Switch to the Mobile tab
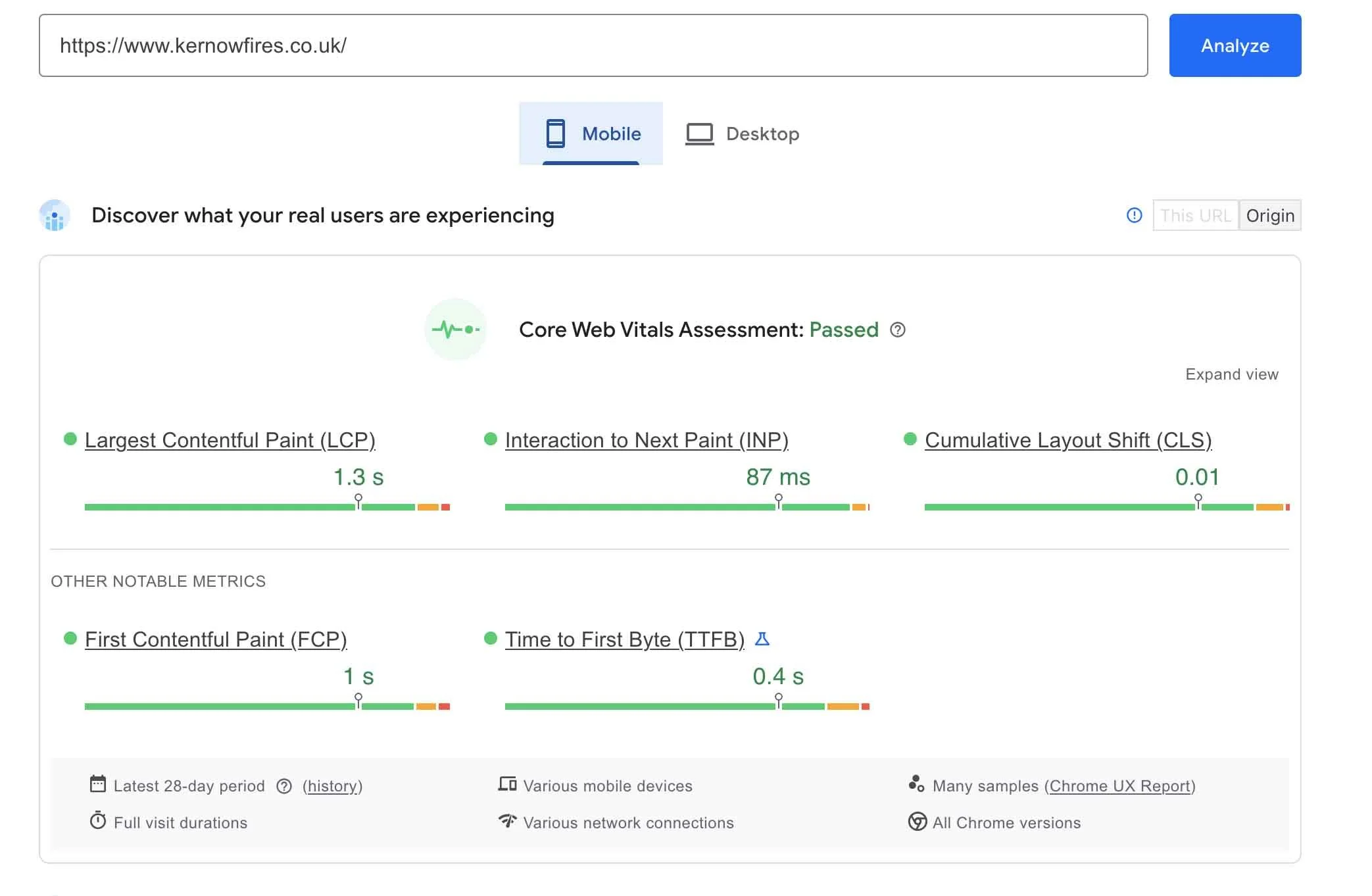This screenshot has height=896, width=1372. pyautogui.click(x=590, y=134)
